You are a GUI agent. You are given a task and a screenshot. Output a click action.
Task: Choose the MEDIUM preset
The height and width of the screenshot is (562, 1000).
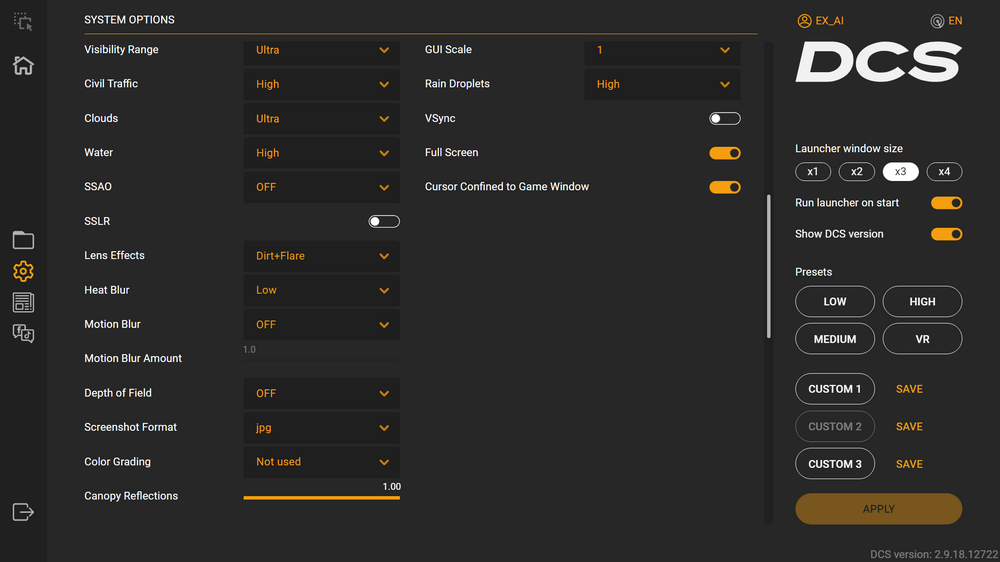pos(834,339)
